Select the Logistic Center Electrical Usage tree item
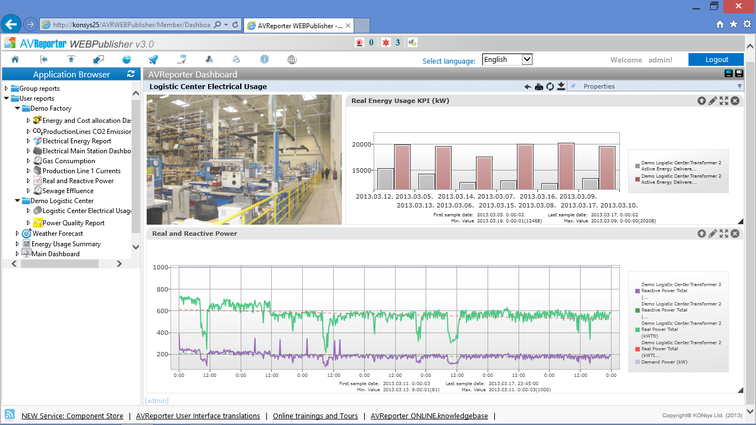756x425 pixels. tap(86, 211)
